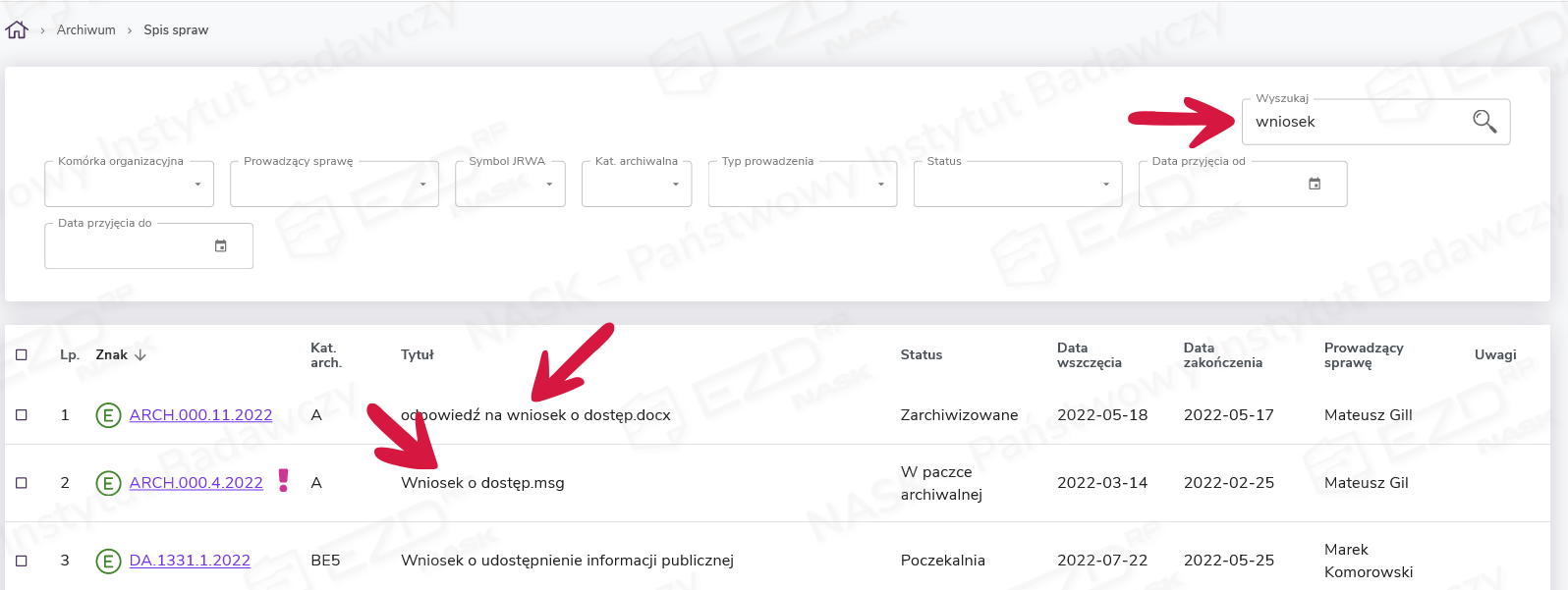Open case link ARCH.000.4.2022
The width and height of the screenshot is (1568, 590).
tap(196, 483)
